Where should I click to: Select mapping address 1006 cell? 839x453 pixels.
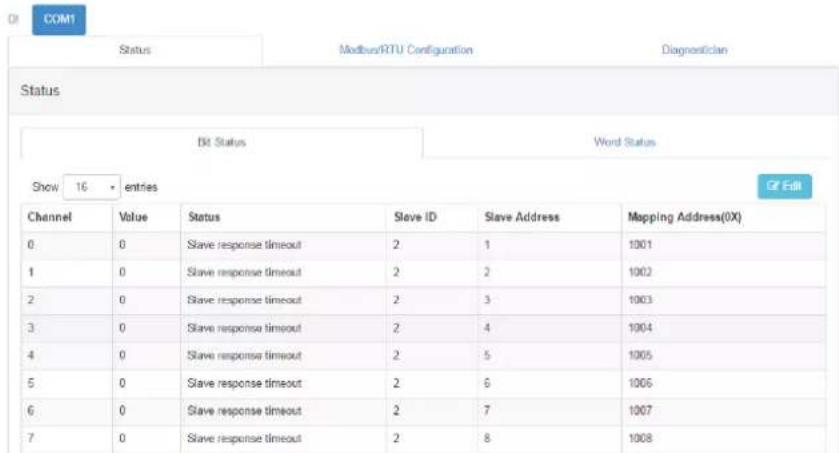723,383
